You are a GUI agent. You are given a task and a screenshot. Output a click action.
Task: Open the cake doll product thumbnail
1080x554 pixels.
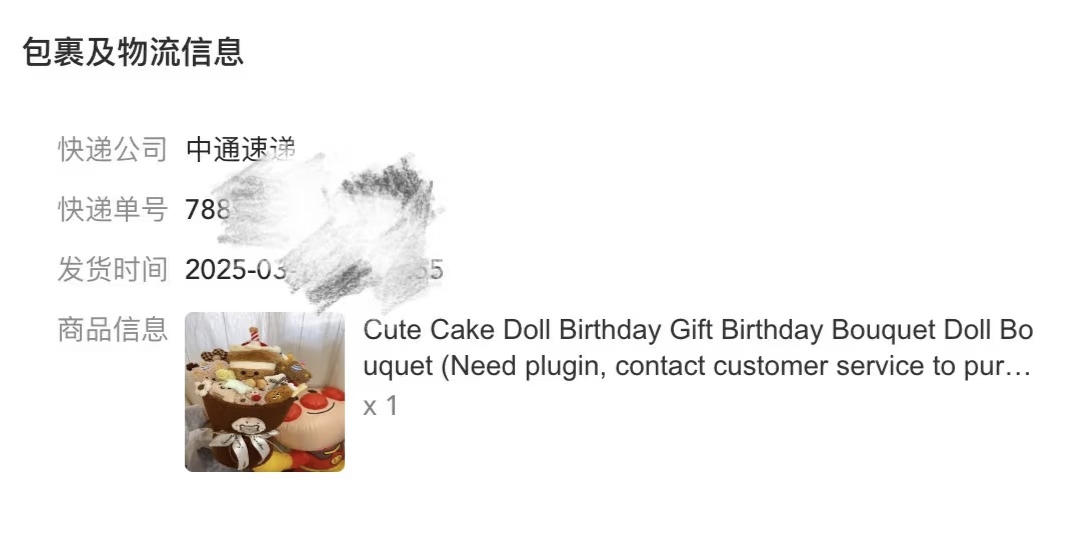[x=264, y=392]
